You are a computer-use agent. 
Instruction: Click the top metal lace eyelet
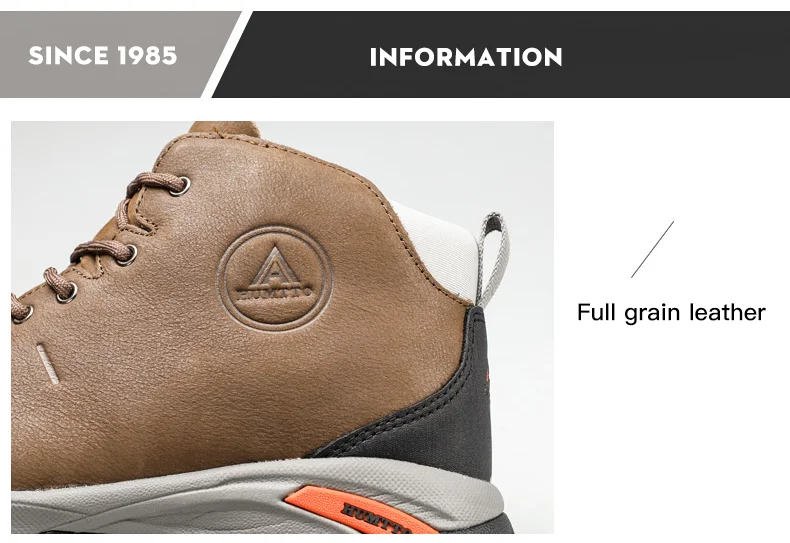181,186
